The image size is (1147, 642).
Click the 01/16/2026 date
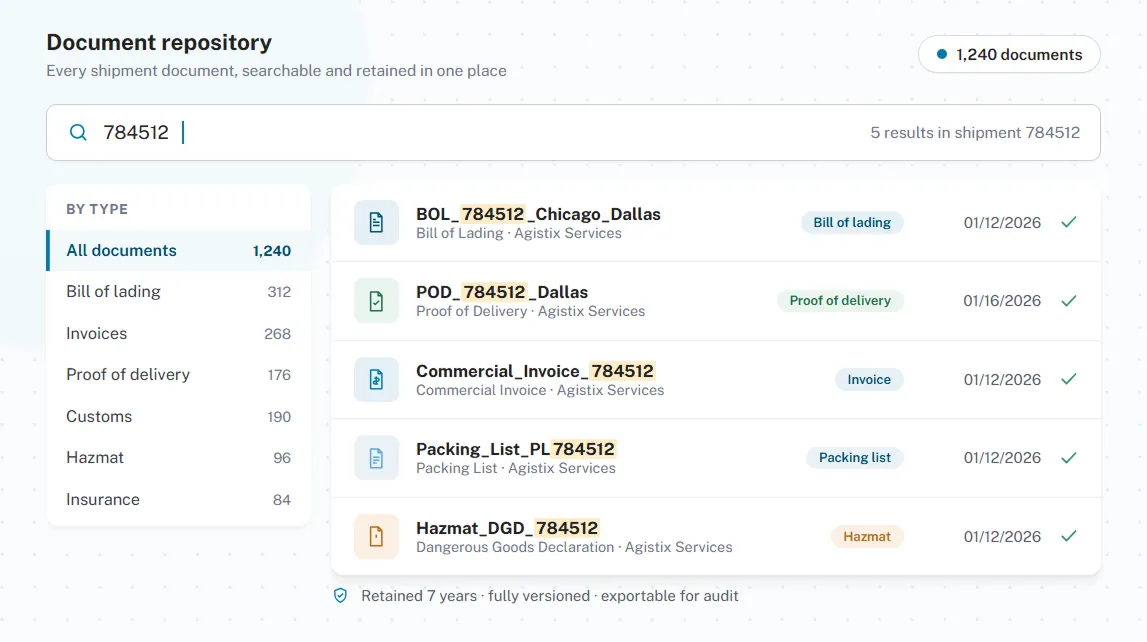pos(1002,301)
